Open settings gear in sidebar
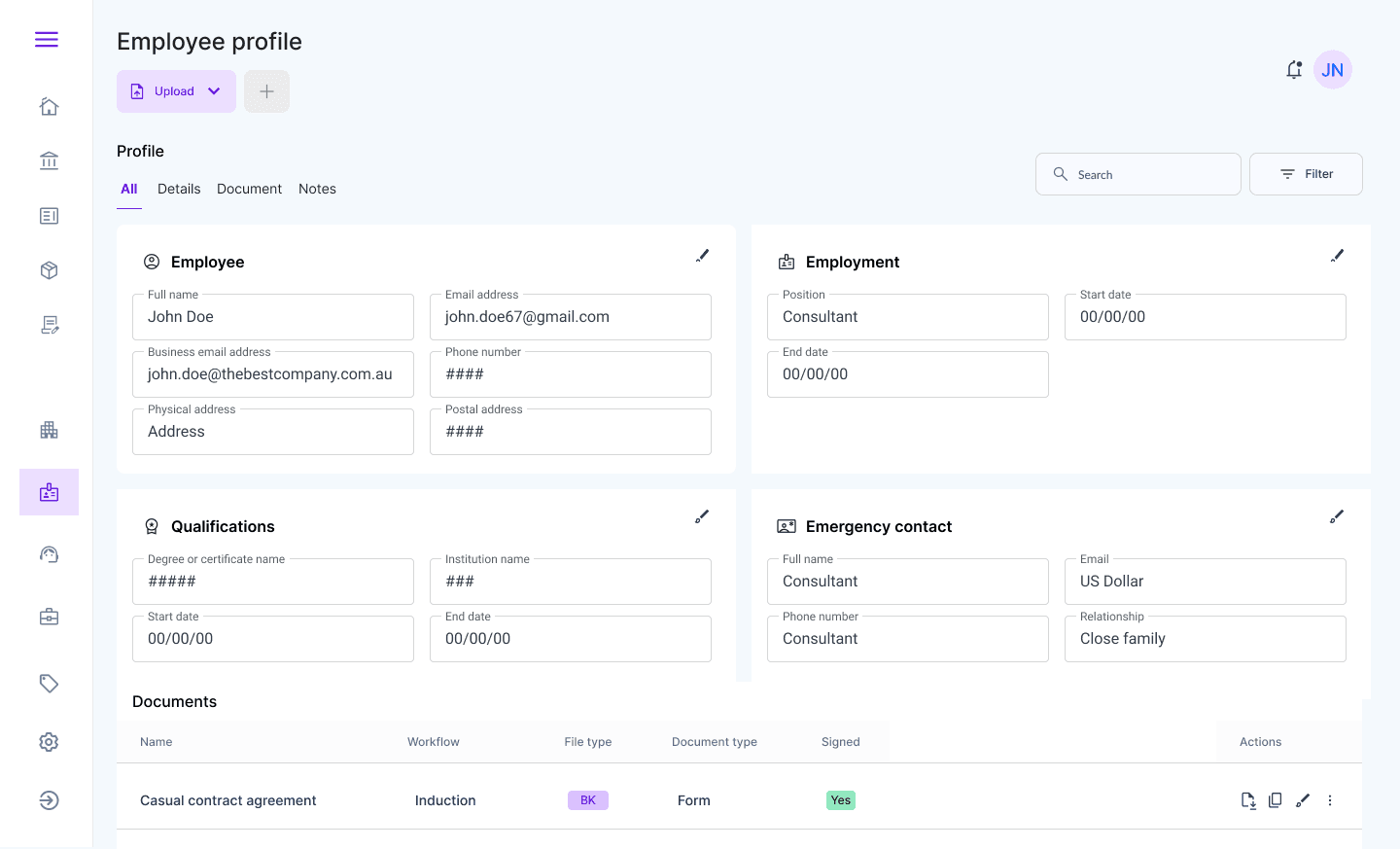The image size is (1400, 849). pyautogui.click(x=49, y=742)
